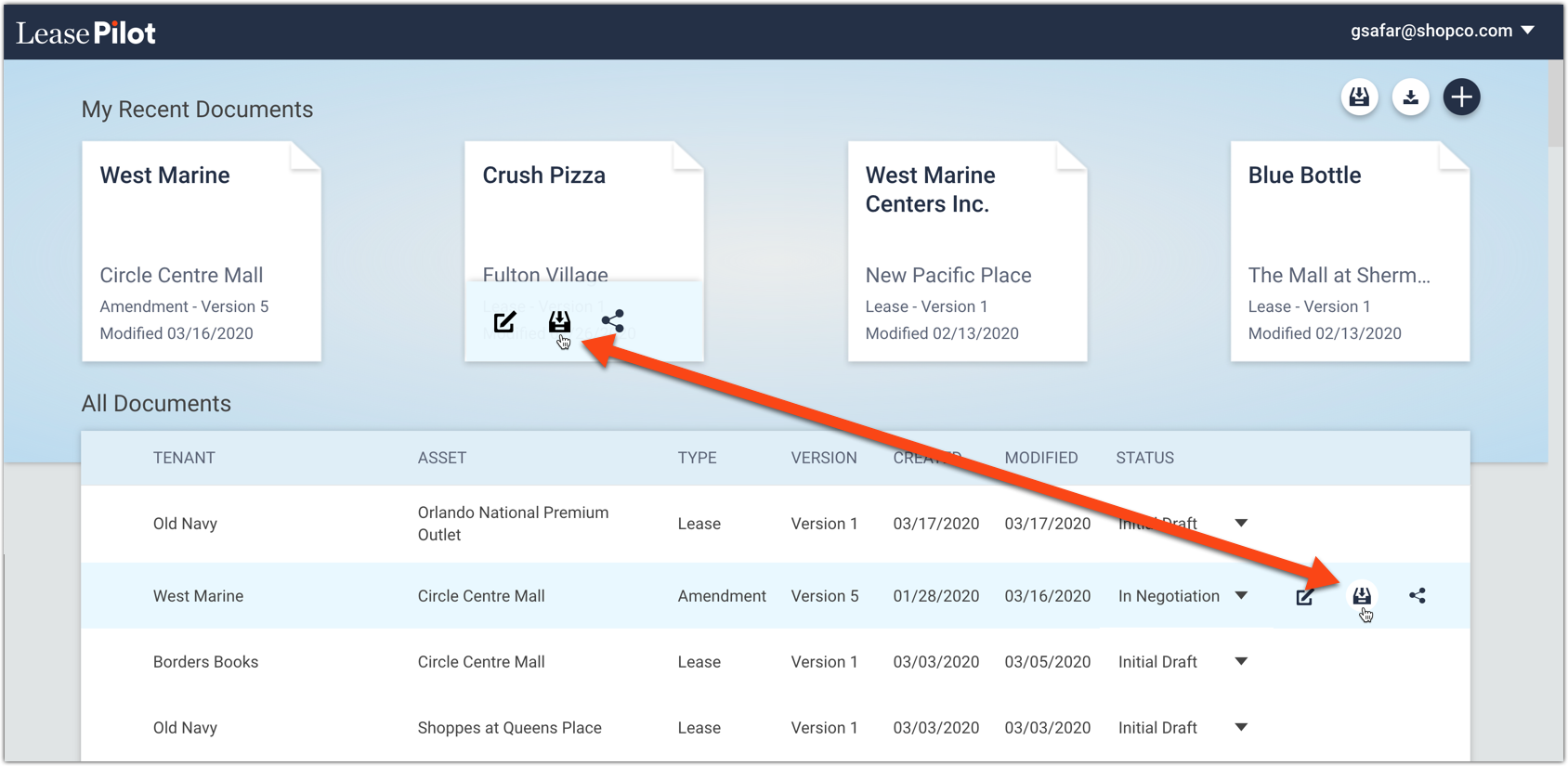1568x766 pixels.
Task: Share the West Marine table row
Action: point(1418,595)
